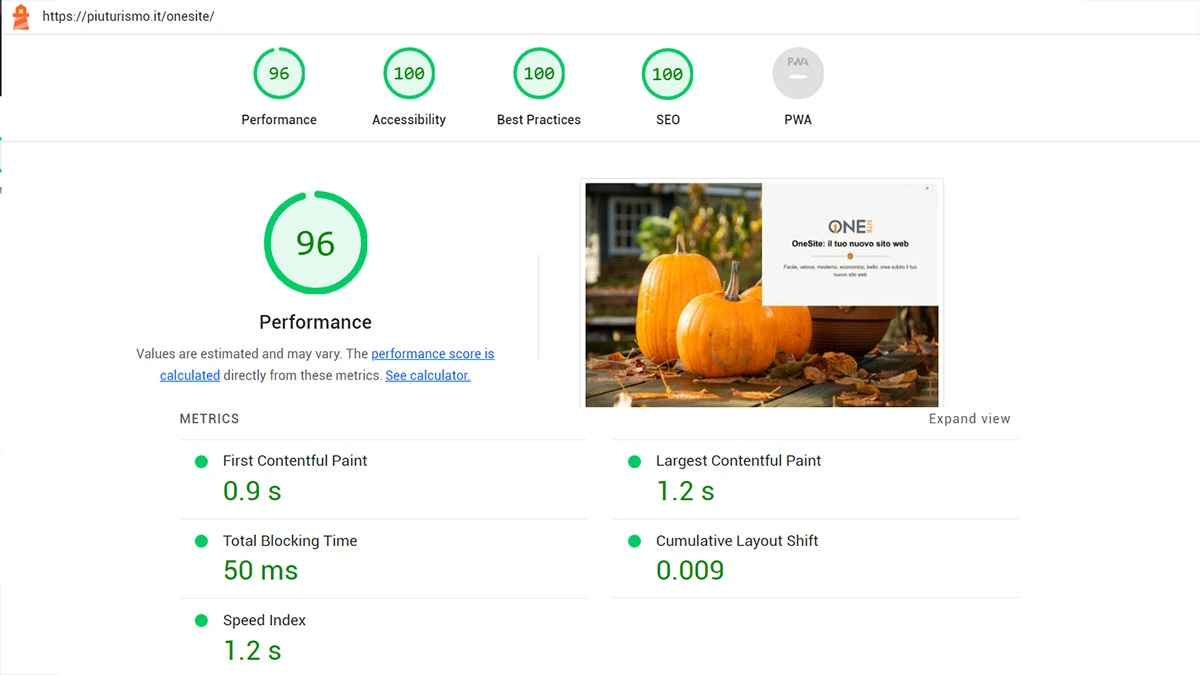Select the Best Practices score gauge
1200x675 pixels.
pyautogui.click(x=539, y=74)
